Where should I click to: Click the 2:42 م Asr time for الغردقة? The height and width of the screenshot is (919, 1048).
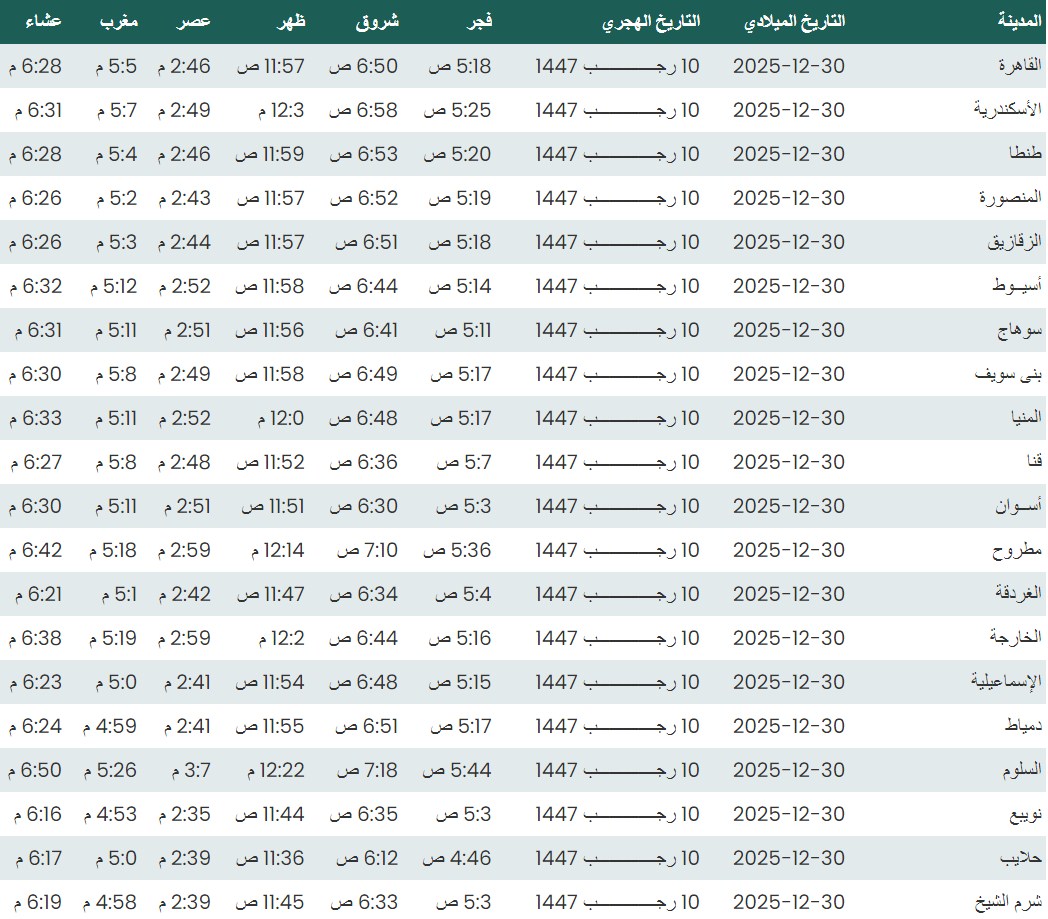[x=184, y=594]
